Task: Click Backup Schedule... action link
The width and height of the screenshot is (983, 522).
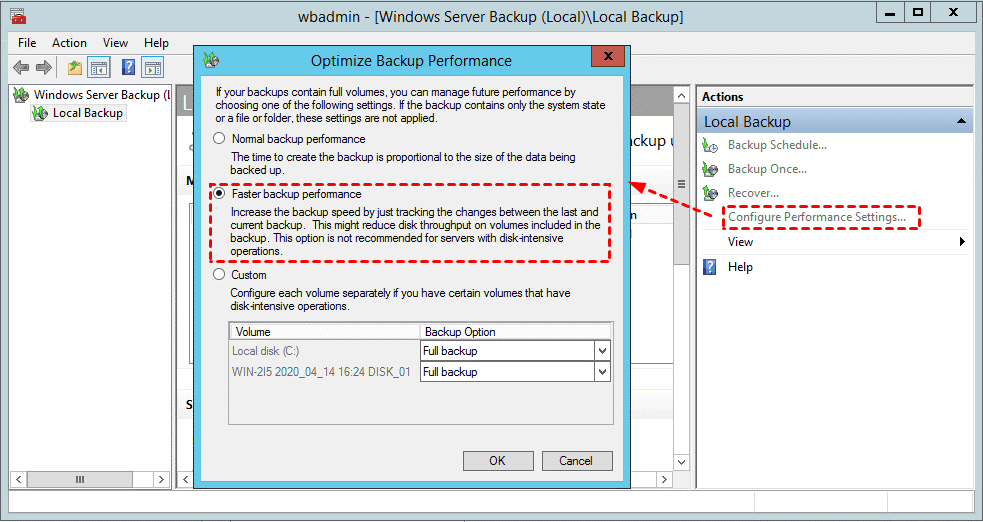Action: [x=777, y=145]
